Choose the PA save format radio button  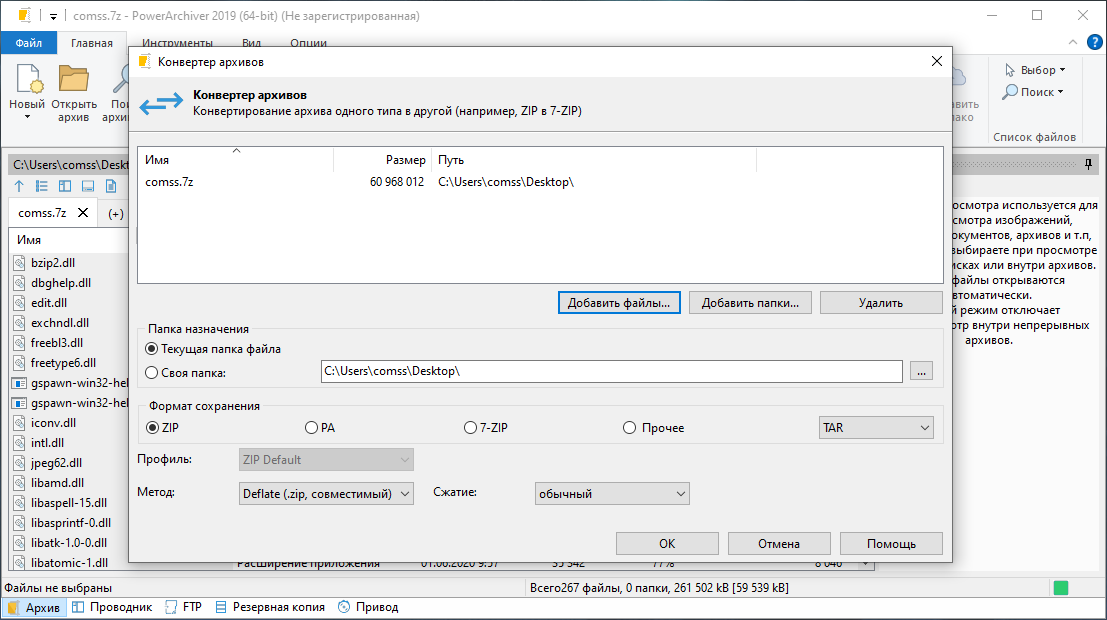coord(311,428)
